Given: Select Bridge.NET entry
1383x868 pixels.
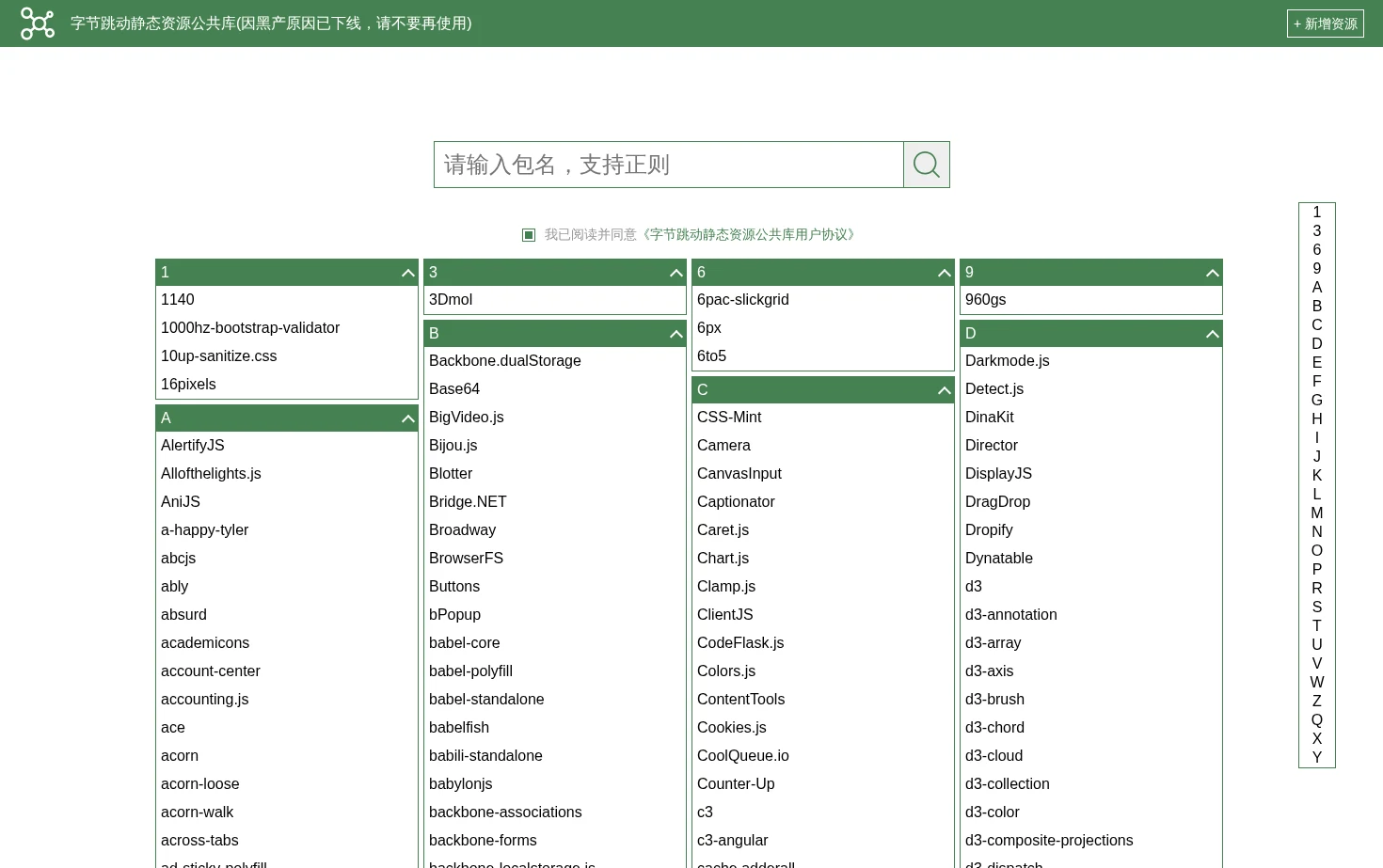Looking at the screenshot, I should (x=468, y=502).
